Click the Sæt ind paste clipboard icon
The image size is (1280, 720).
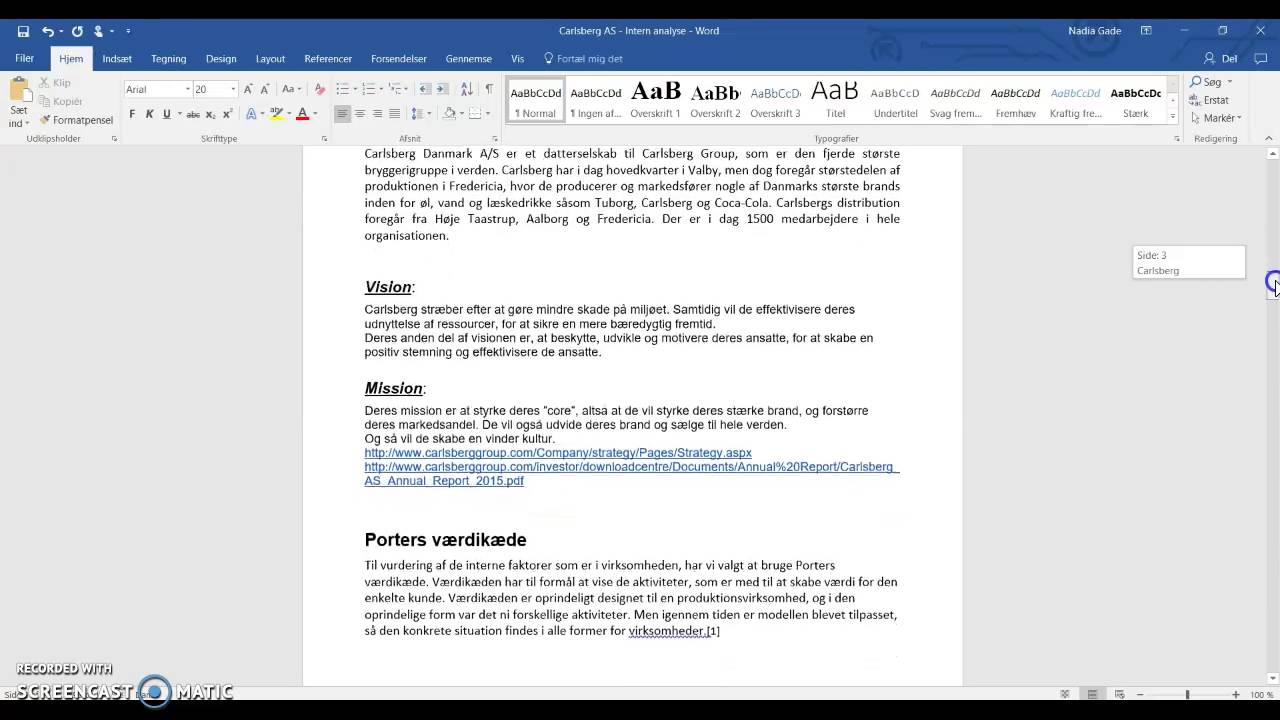pyautogui.click(x=19, y=91)
